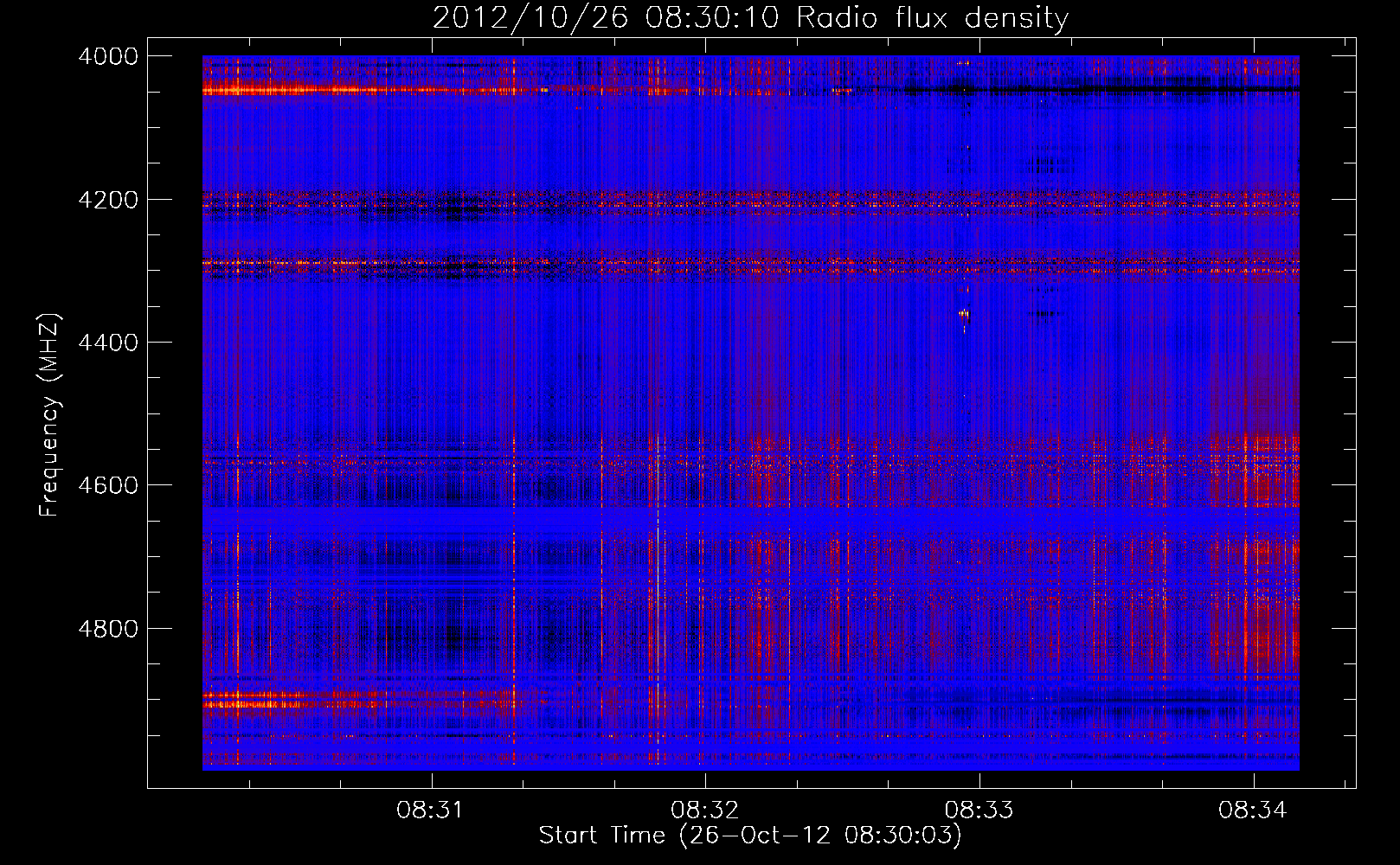Select the 4200 frequency tick label

[108, 200]
